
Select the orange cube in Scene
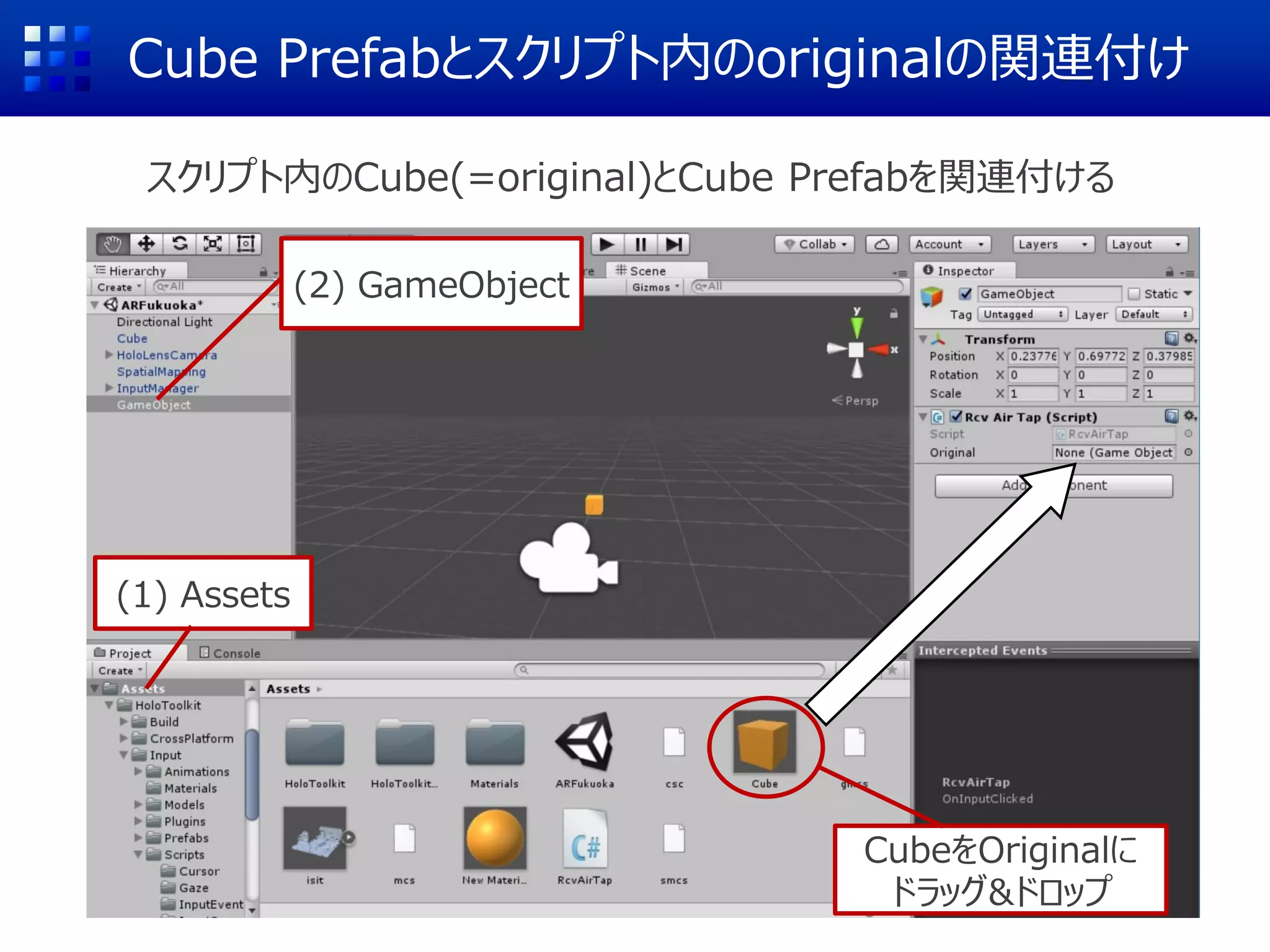[594, 505]
